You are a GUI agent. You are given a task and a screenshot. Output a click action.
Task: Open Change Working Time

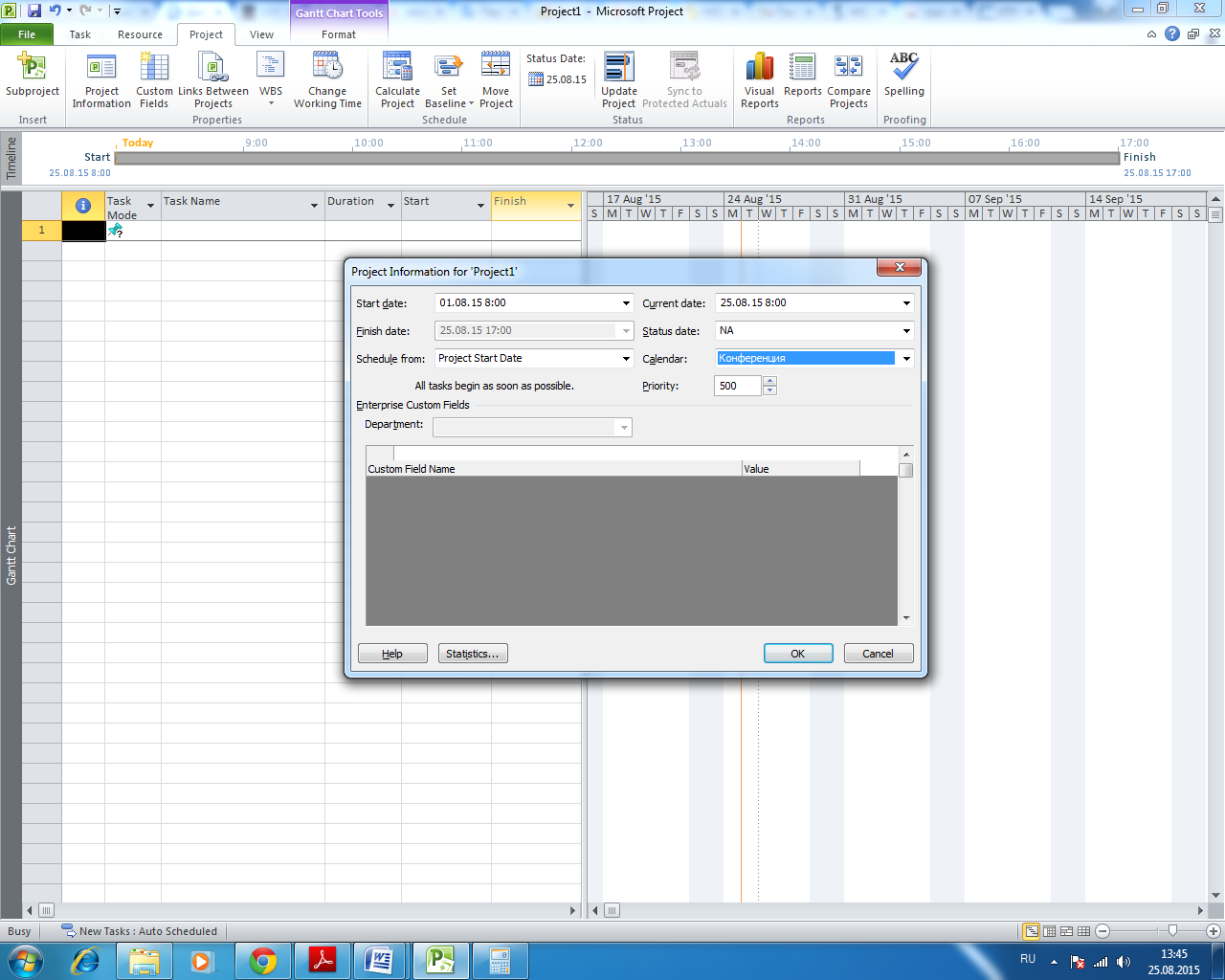click(327, 80)
